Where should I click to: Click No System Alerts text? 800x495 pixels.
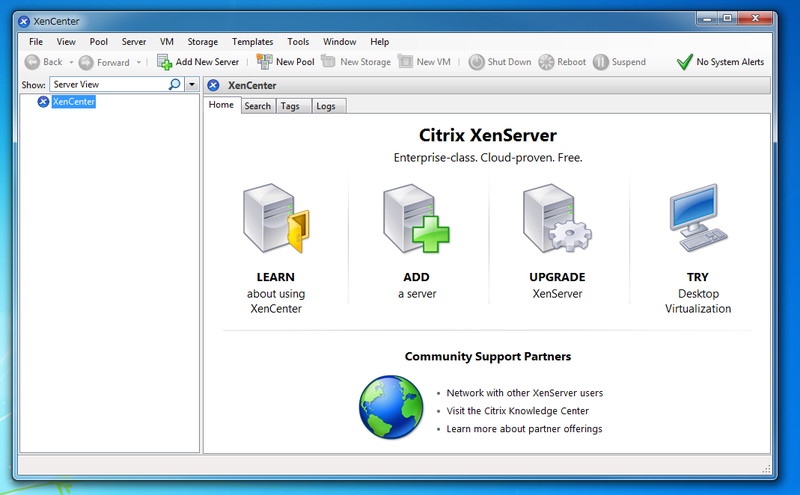730,62
